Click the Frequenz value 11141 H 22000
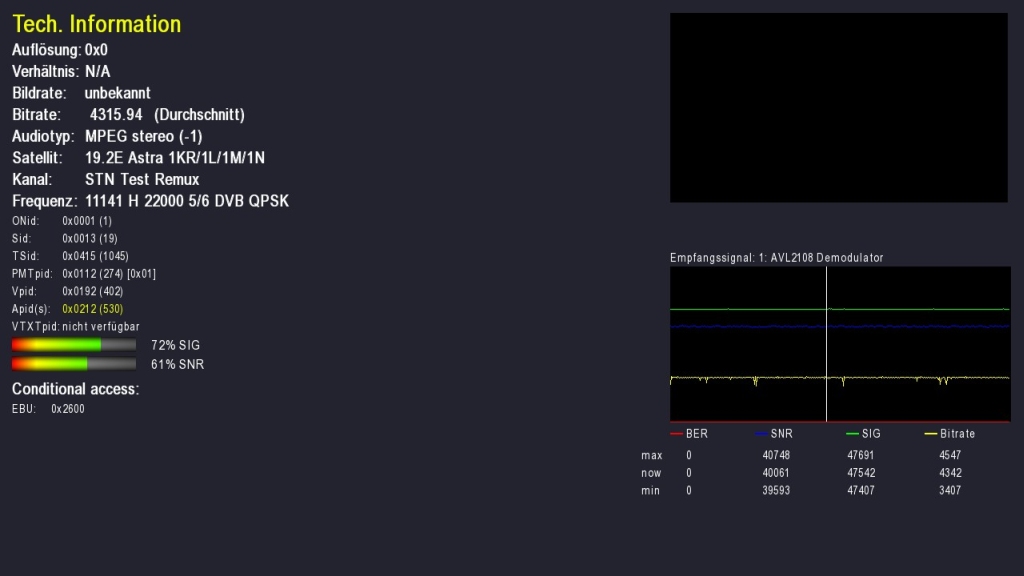The height and width of the screenshot is (576, 1024). (186, 202)
